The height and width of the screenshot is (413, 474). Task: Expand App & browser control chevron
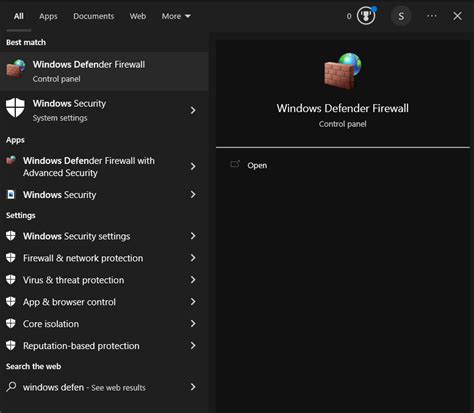tap(193, 302)
